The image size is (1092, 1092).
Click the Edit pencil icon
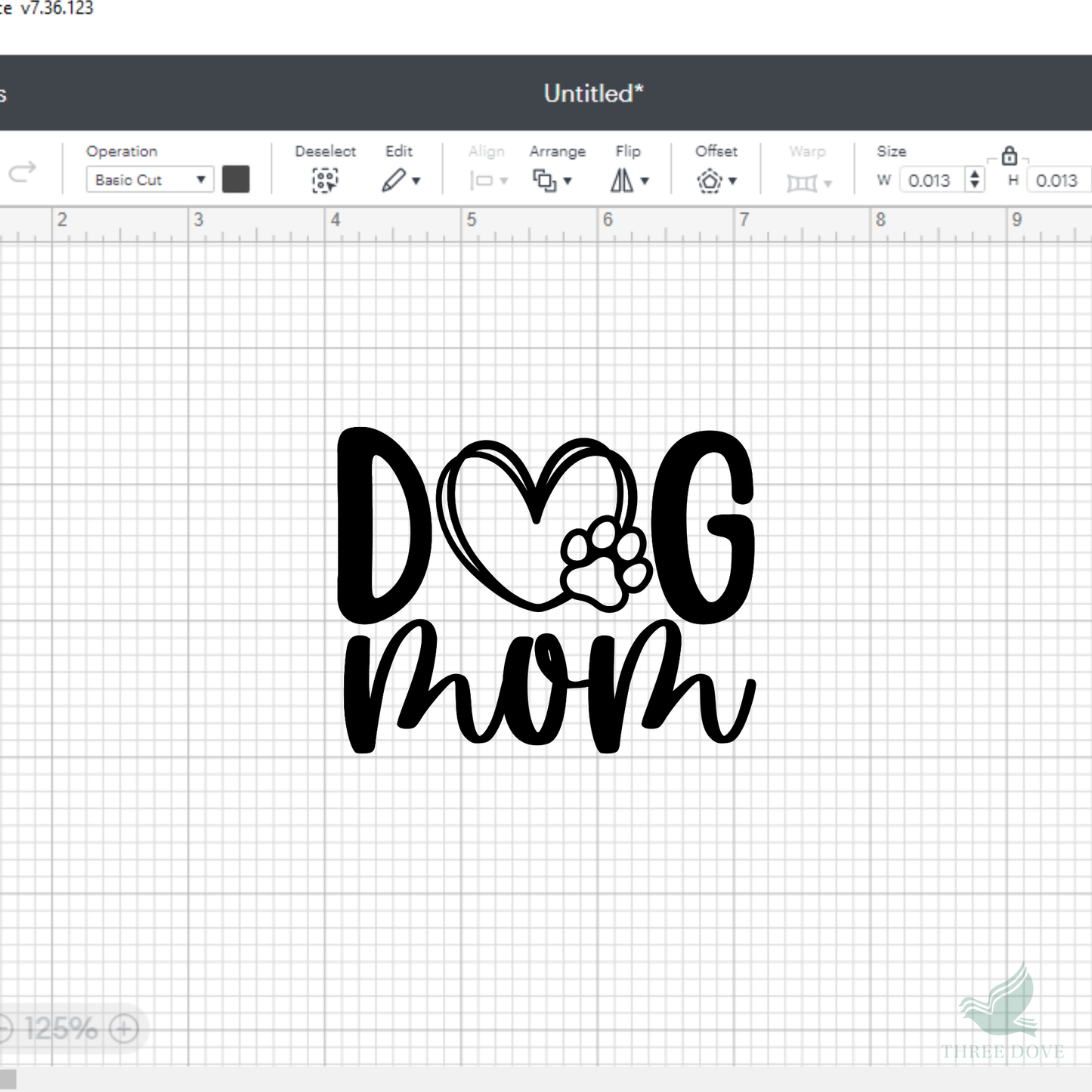[393, 180]
